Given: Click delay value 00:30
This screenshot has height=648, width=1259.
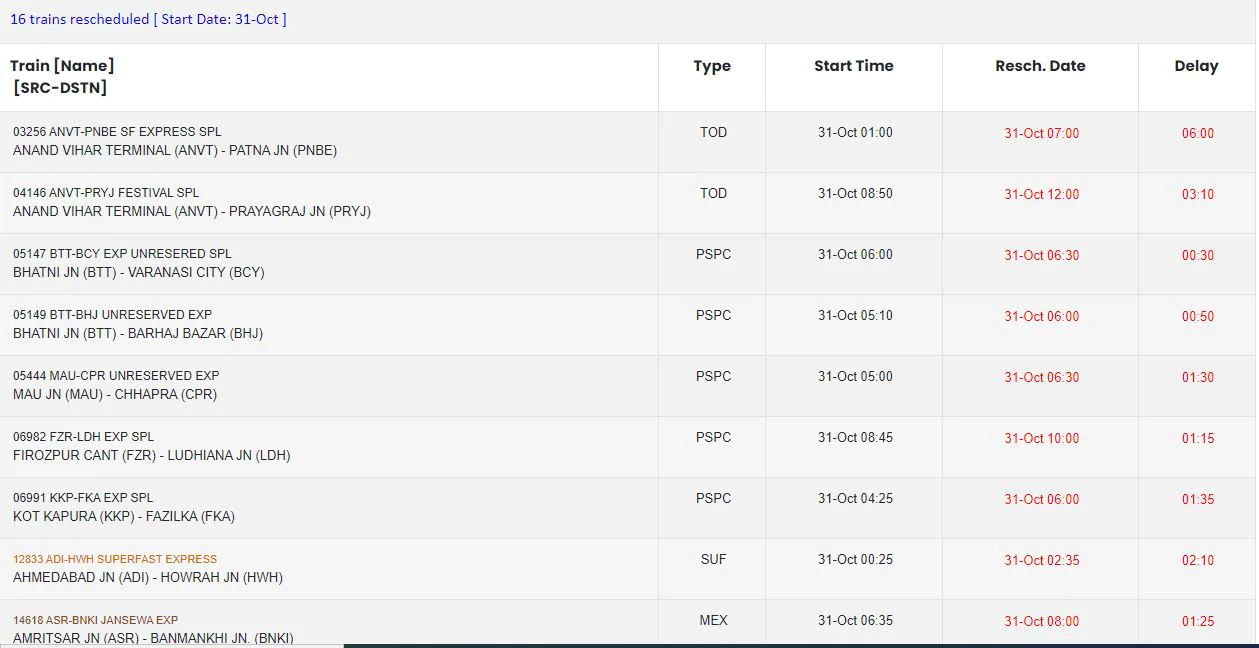Looking at the screenshot, I should pyautogui.click(x=1198, y=255).
